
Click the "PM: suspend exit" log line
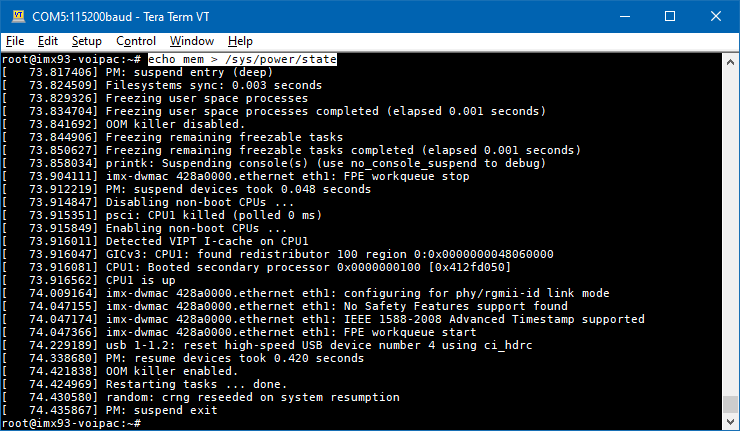150,411
